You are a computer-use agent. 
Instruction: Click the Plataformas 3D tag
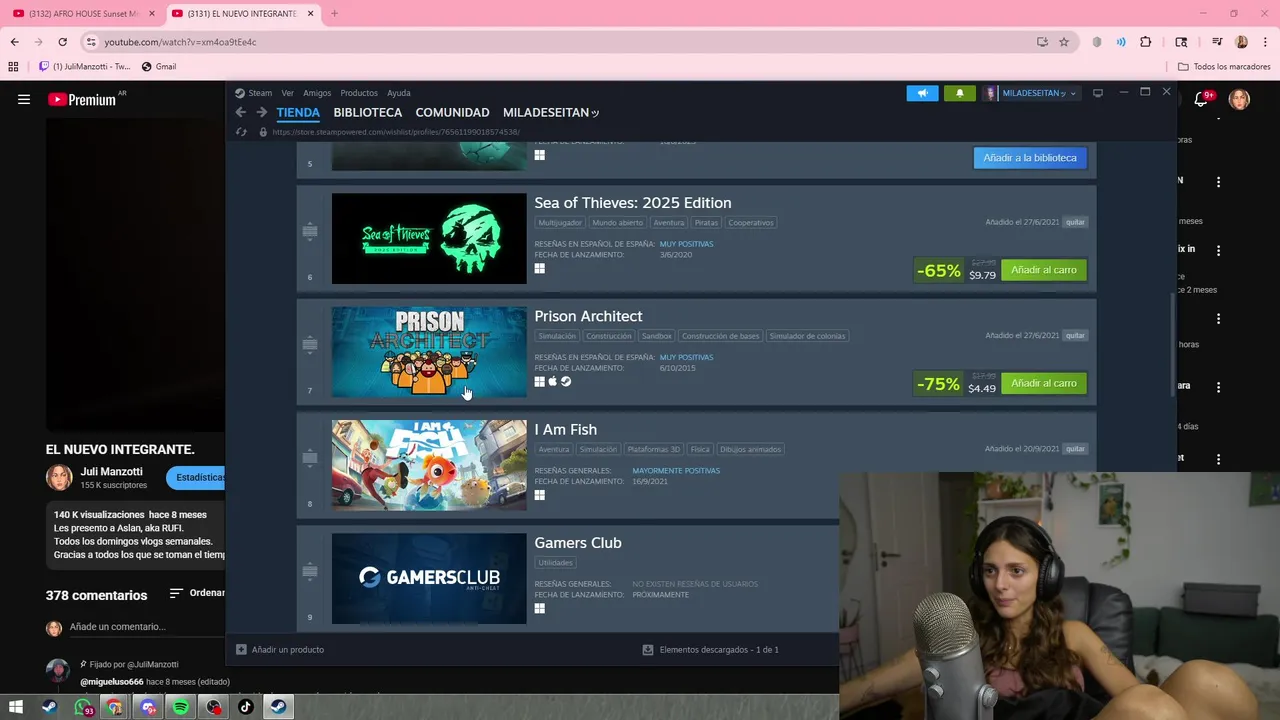click(x=654, y=449)
